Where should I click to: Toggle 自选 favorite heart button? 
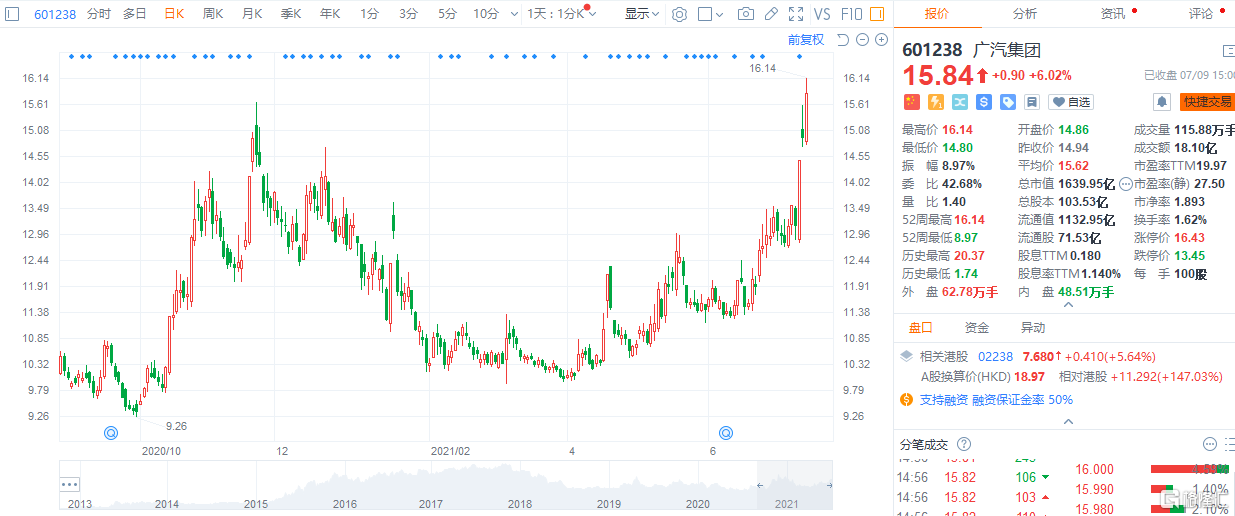[1071, 102]
